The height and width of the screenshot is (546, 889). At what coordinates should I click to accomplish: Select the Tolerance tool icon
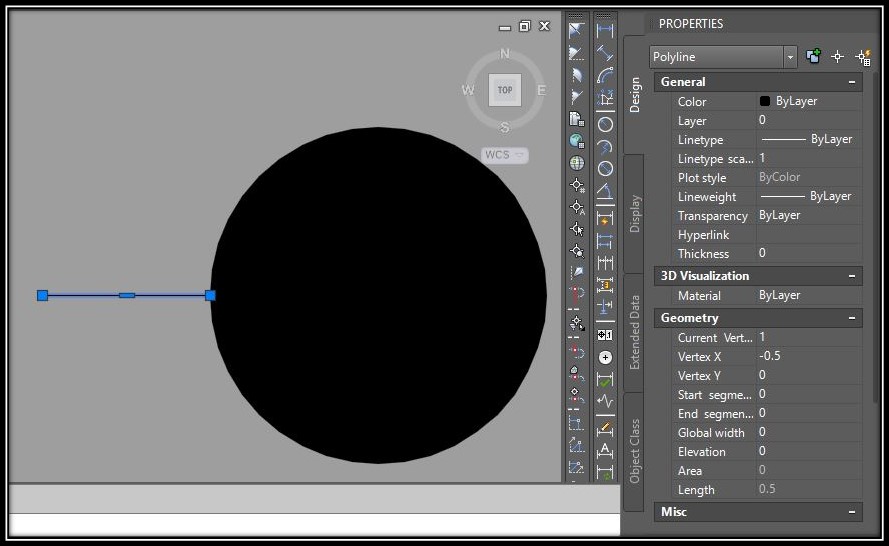[x=605, y=335]
